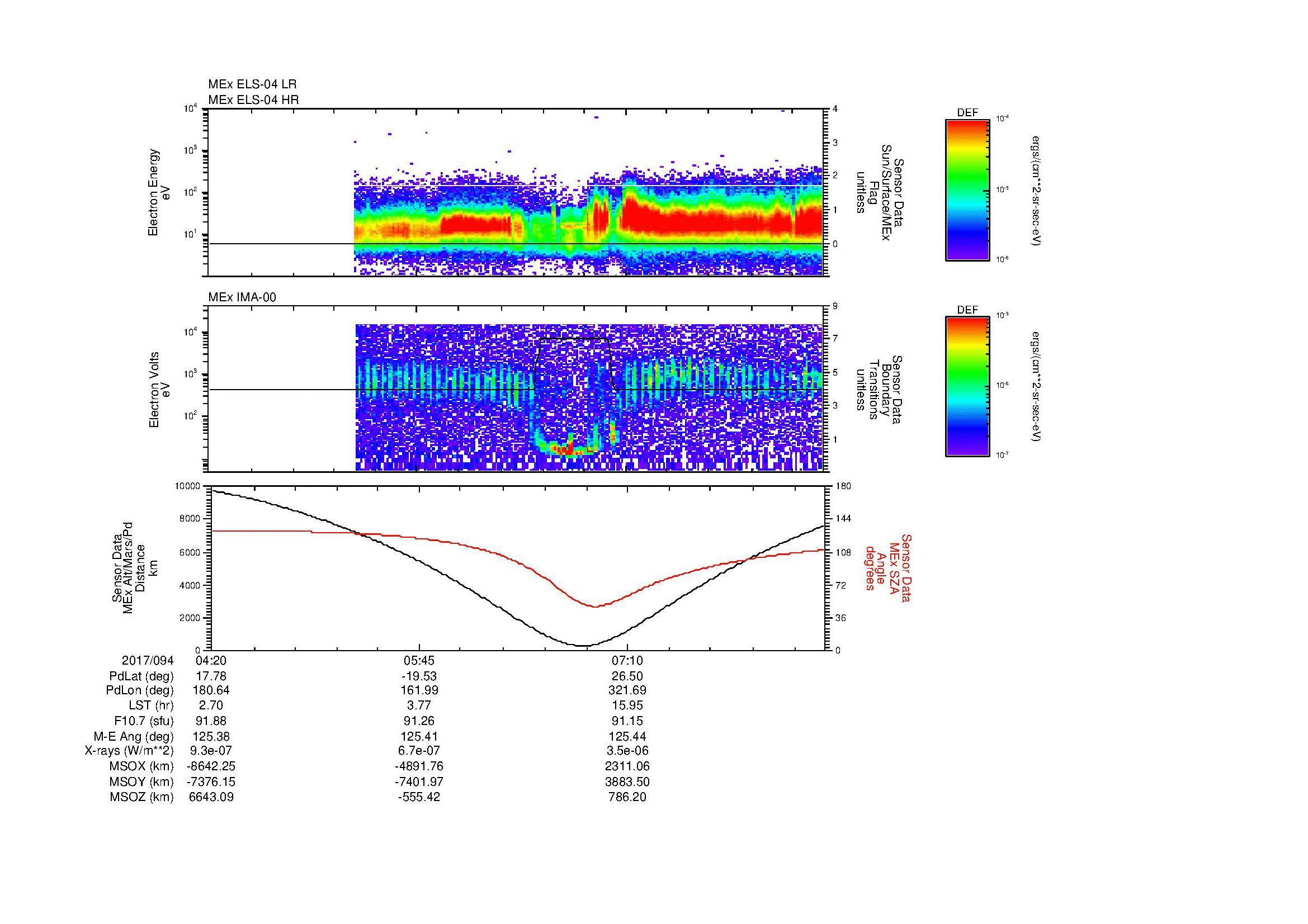The image size is (1308, 924).
Task: Click the 'MSOX (km)' row label
Action: [141, 766]
